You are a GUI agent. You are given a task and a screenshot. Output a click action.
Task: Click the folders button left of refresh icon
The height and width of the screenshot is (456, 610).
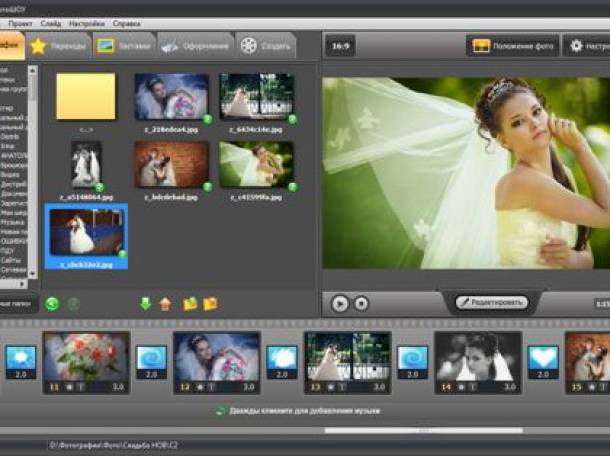point(19,303)
